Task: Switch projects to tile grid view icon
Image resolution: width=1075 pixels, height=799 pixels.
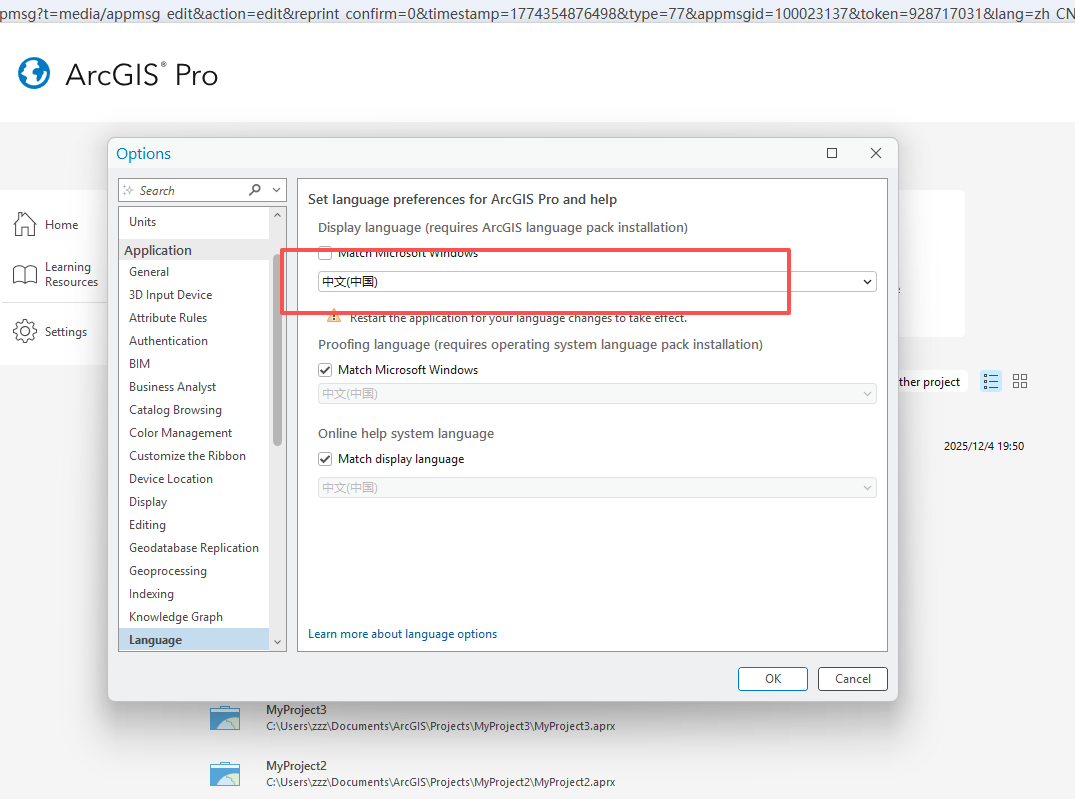Action: [x=1020, y=381]
